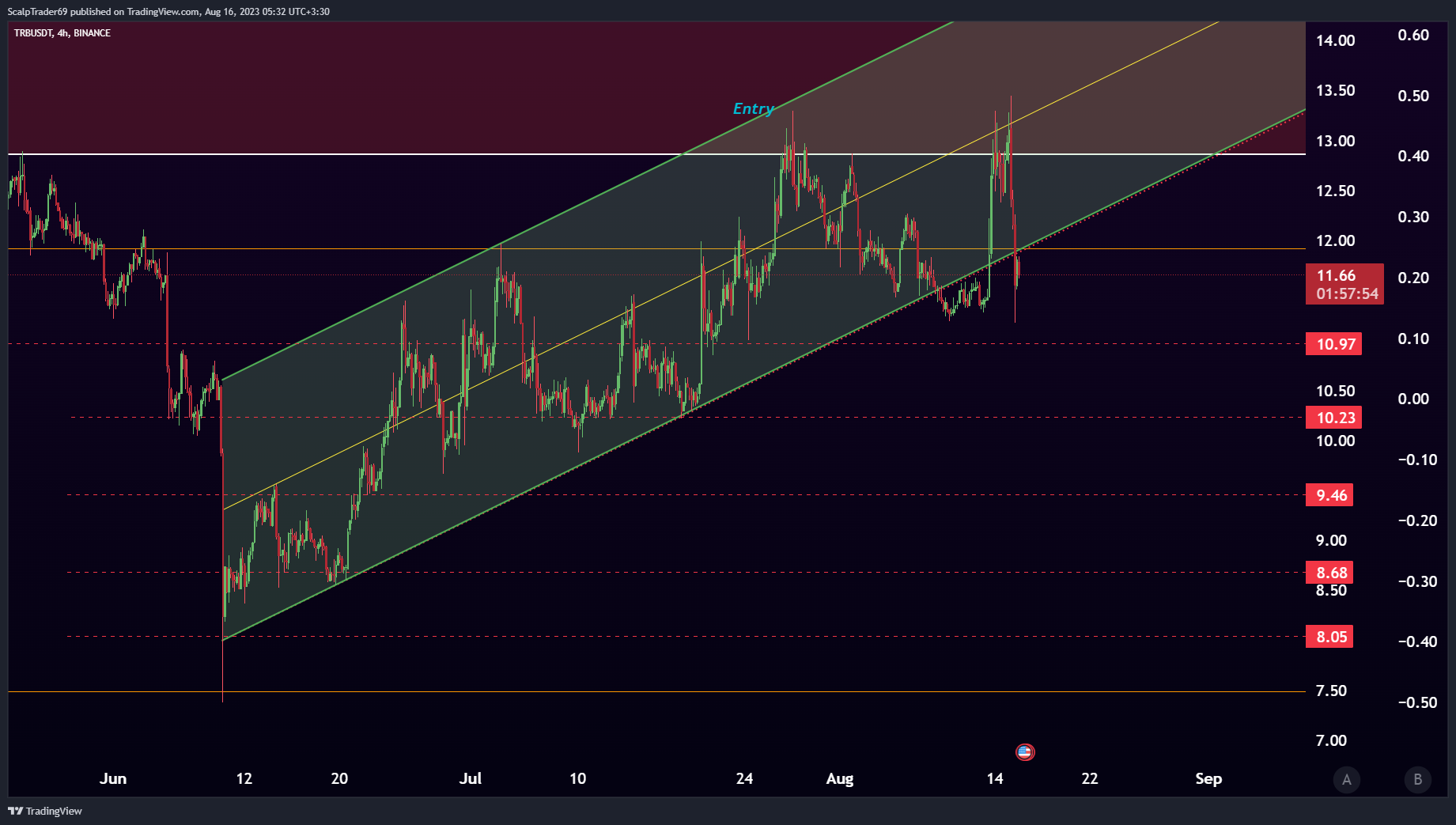1456x825 pixels.
Task: Toggle the B scale button
Action: tap(1417, 779)
